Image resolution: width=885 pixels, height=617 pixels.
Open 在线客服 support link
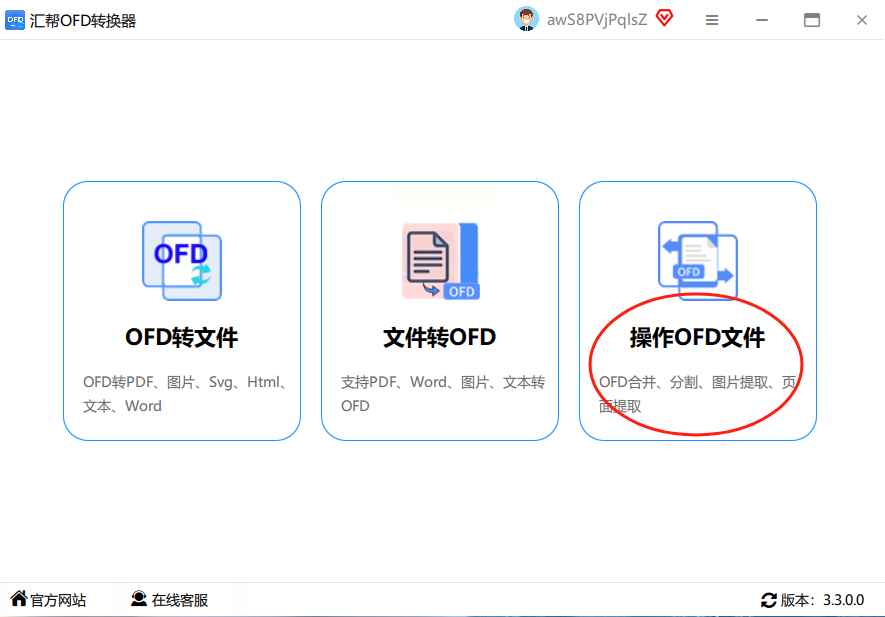click(x=179, y=600)
